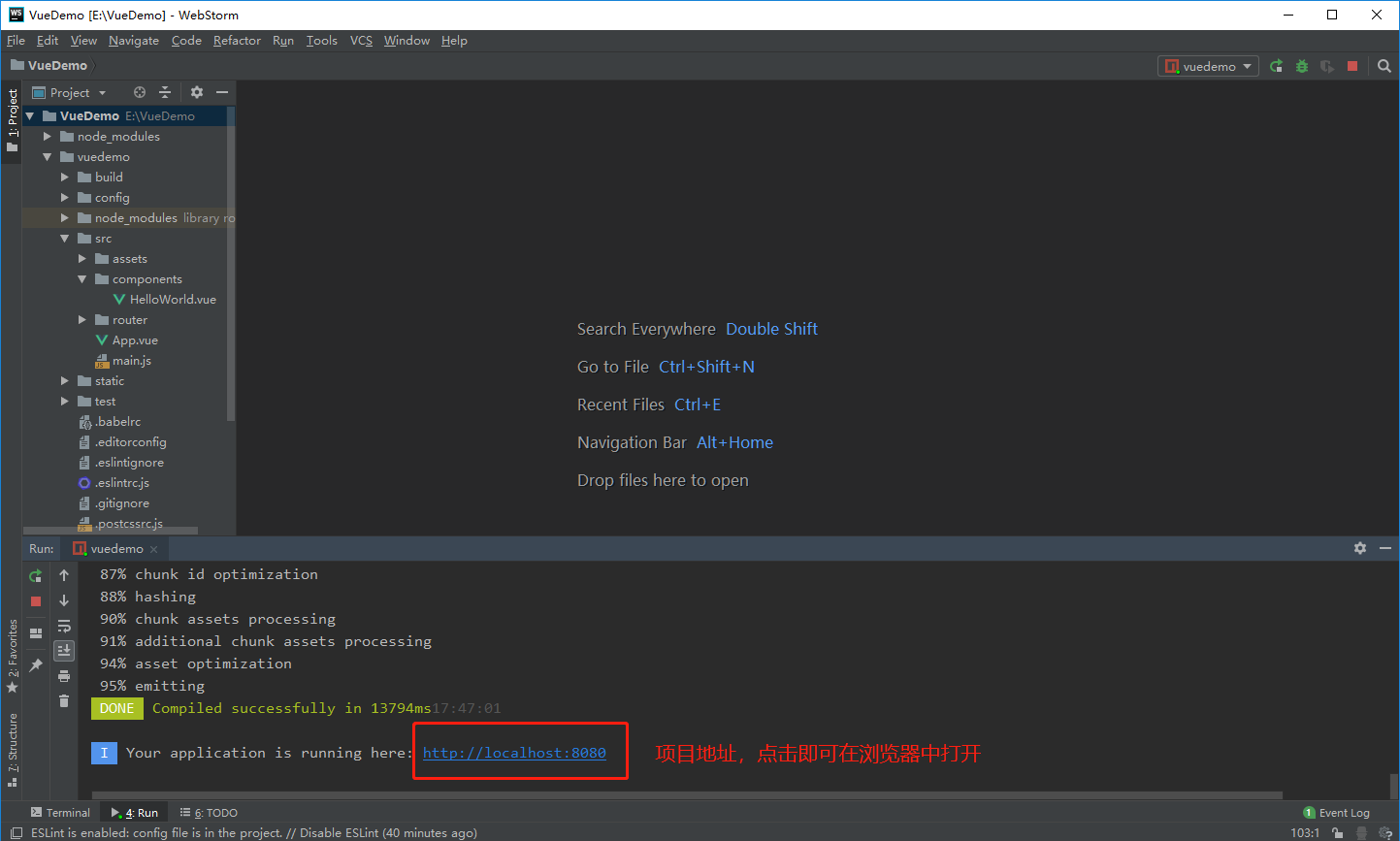The height and width of the screenshot is (841, 1400).
Task: Open the Refactor menu
Action: tap(237, 41)
